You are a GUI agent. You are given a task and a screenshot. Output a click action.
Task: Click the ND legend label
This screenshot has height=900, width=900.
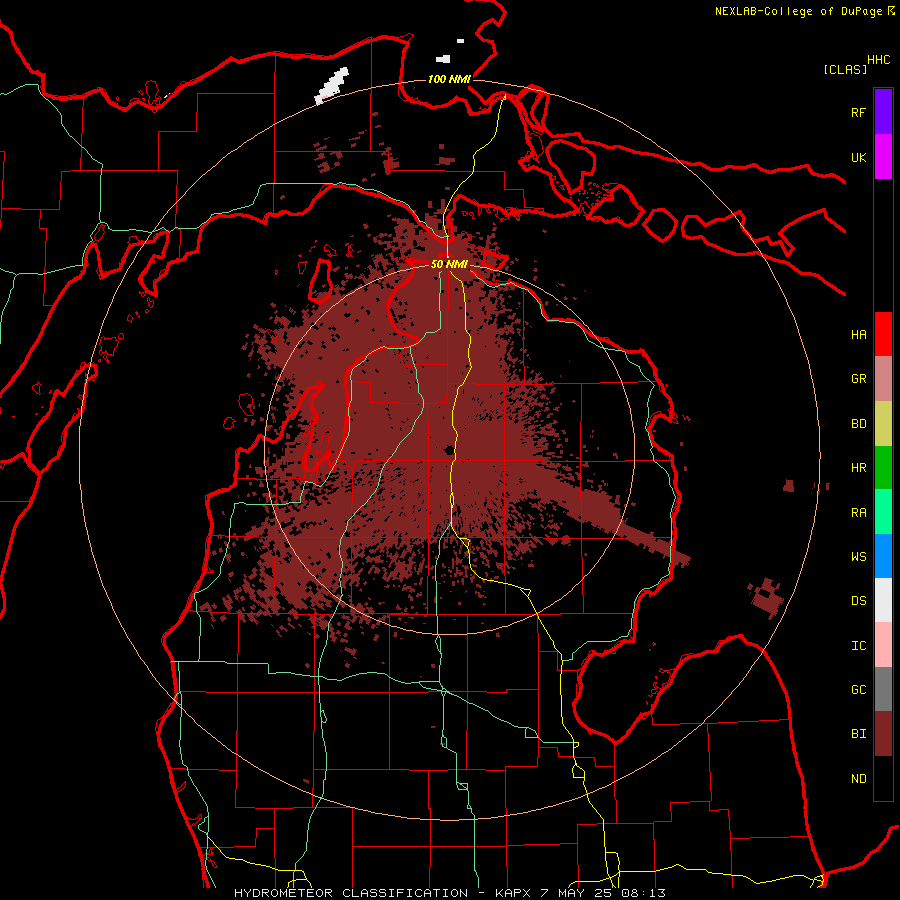point(858,779)
